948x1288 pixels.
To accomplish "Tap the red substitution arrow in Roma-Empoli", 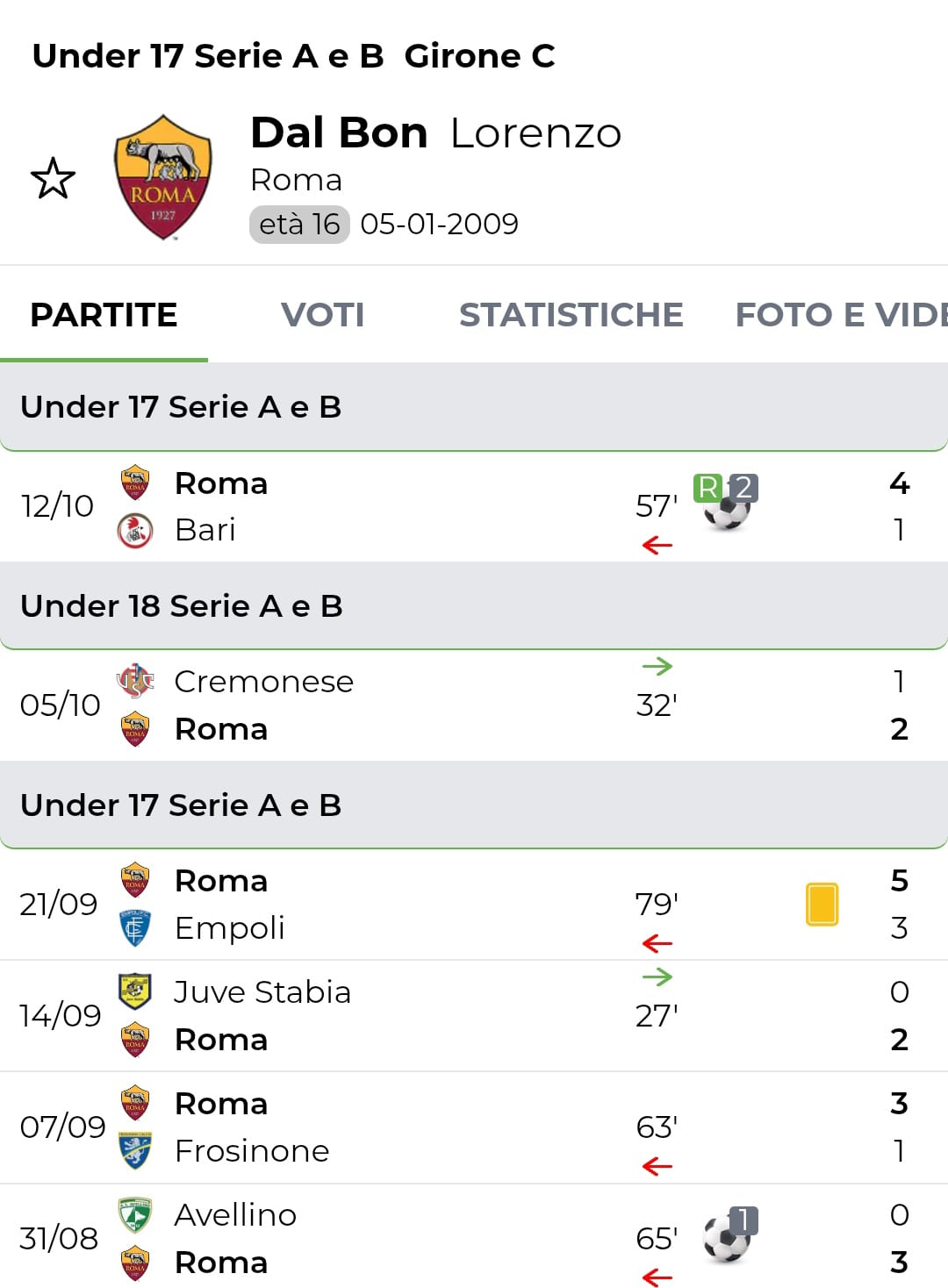I will 657,944.
